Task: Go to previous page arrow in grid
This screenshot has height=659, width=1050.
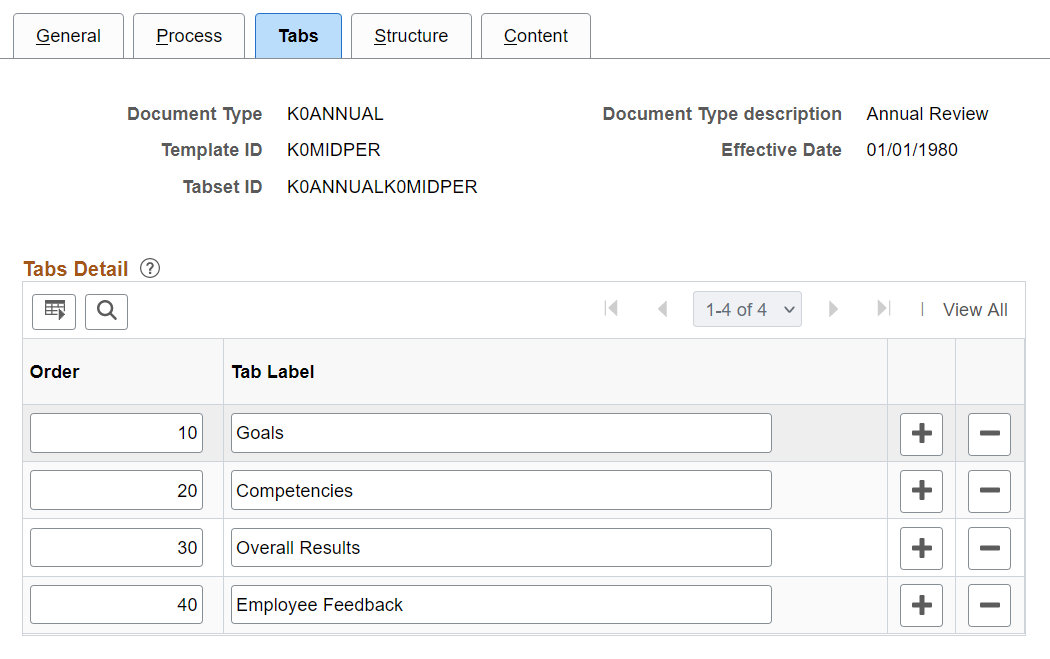Action: click(662, 309)
